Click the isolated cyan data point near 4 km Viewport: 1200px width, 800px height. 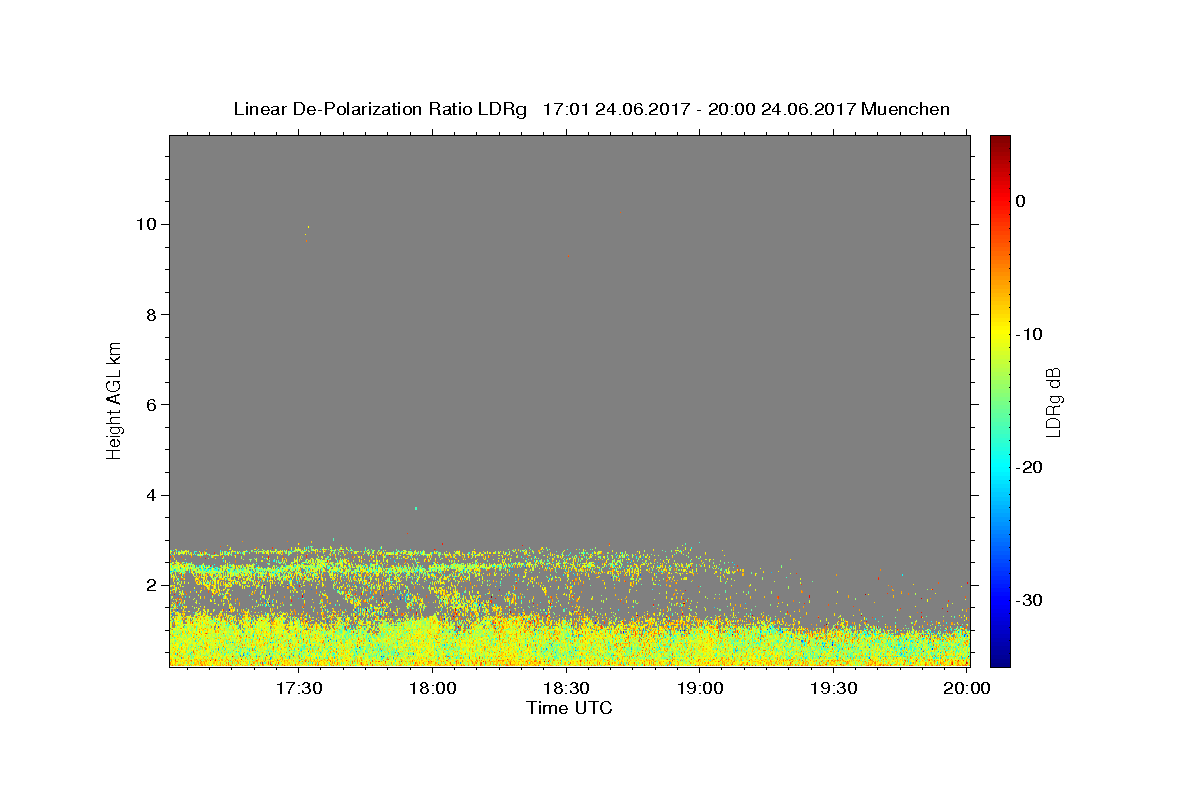pos(416,508)
